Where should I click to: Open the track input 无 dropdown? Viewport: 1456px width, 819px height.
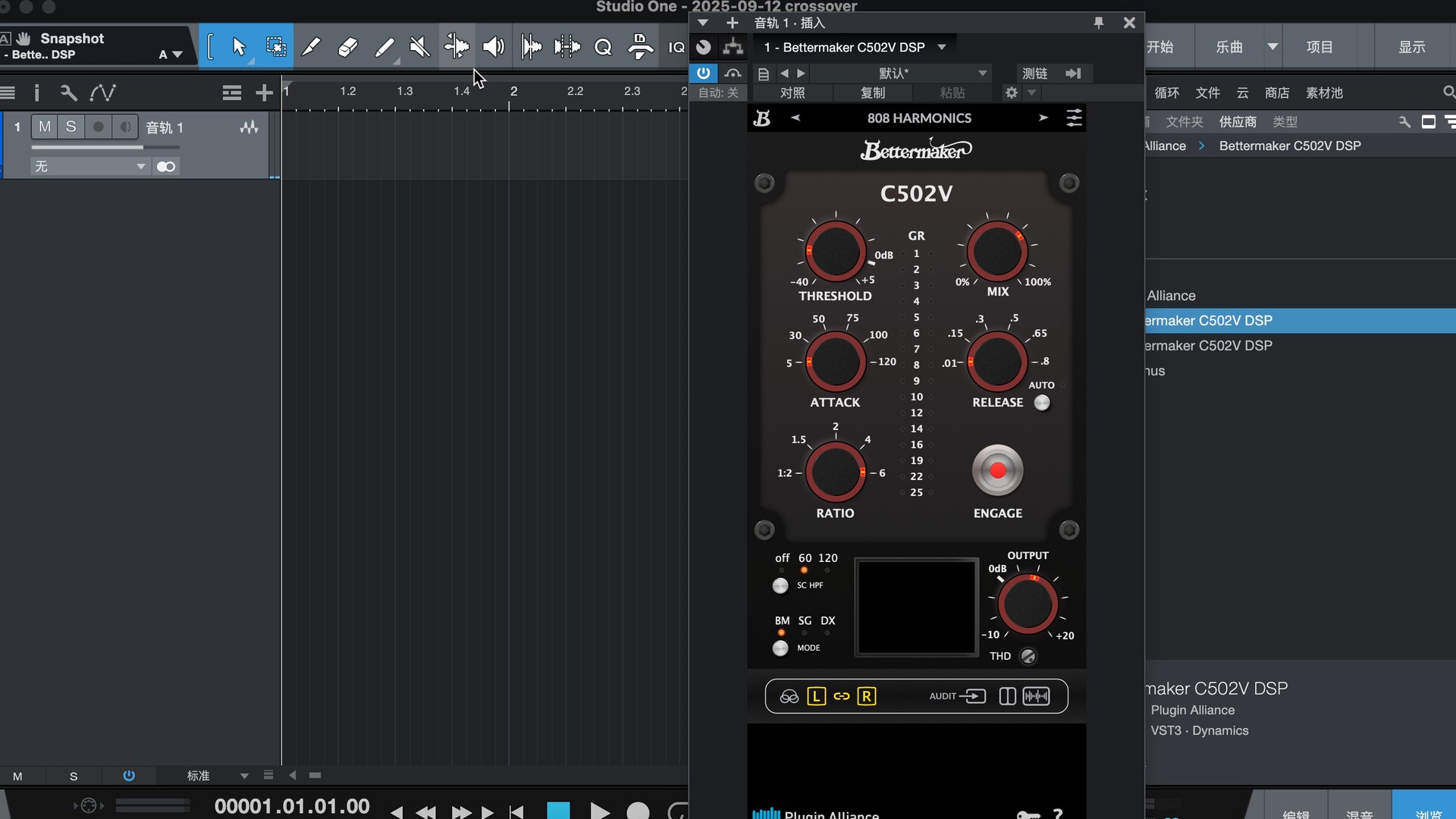click(89, 166)
